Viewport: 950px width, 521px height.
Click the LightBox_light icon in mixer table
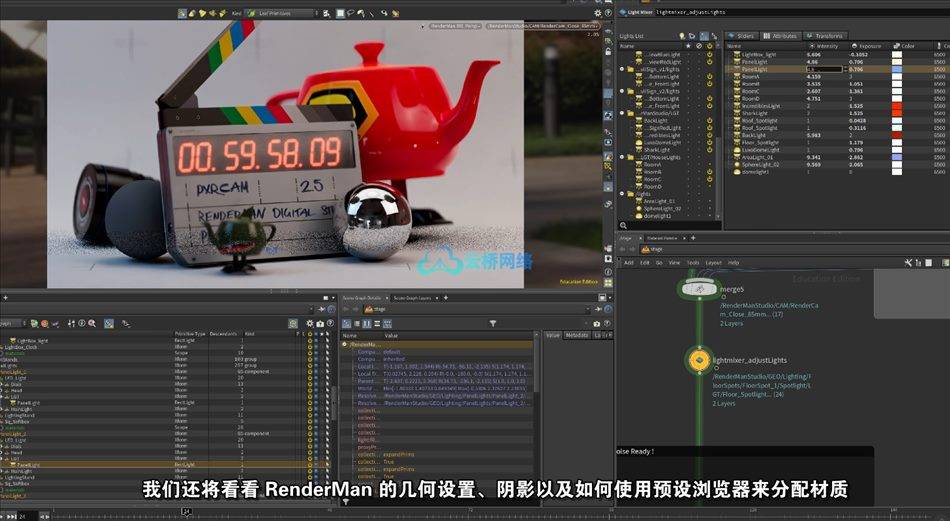point(737,55)
